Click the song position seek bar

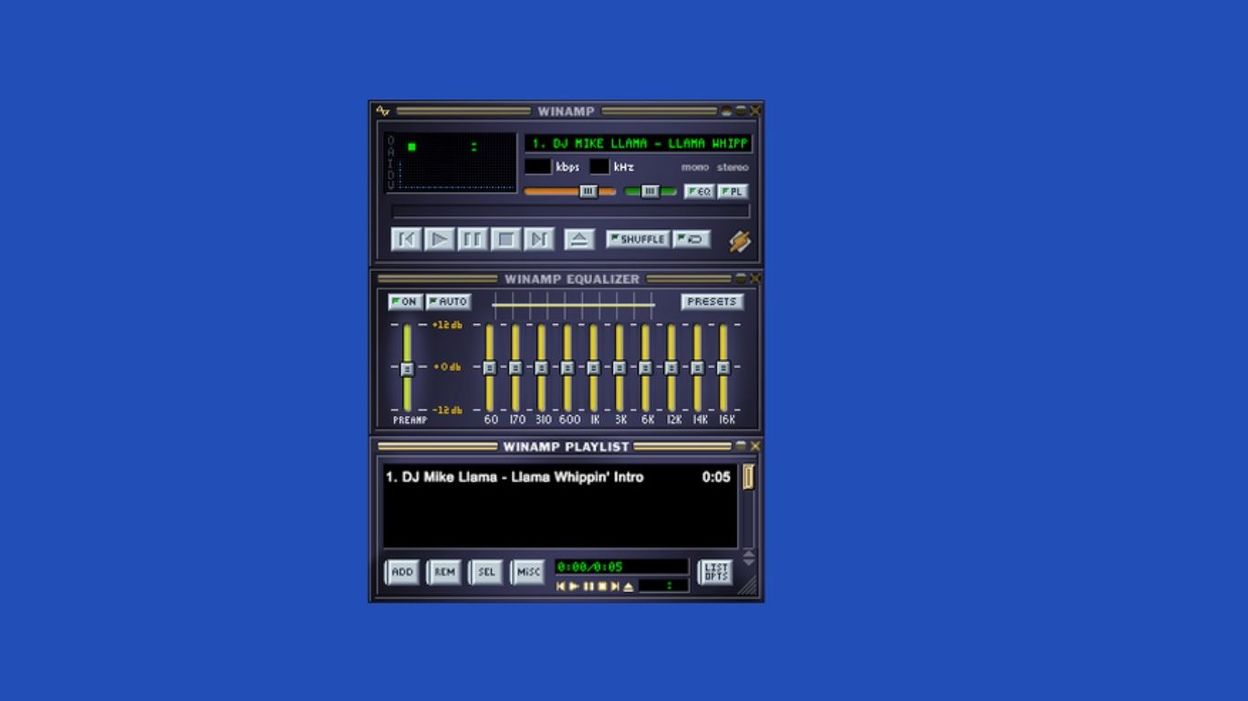click(x=570, y=211)
